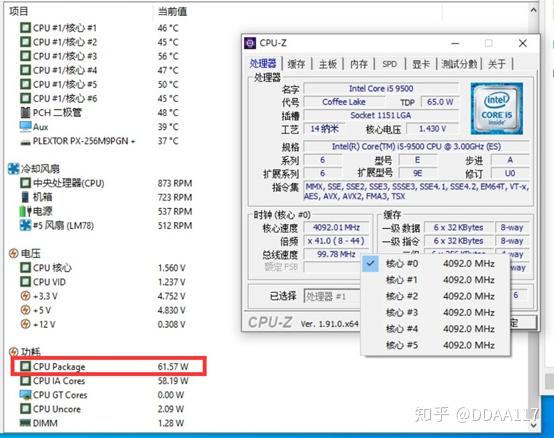The height and width of the screenshot is (438, 554).
Task: Click the 56 °C core #3 temperature
Action: [168, 56]
